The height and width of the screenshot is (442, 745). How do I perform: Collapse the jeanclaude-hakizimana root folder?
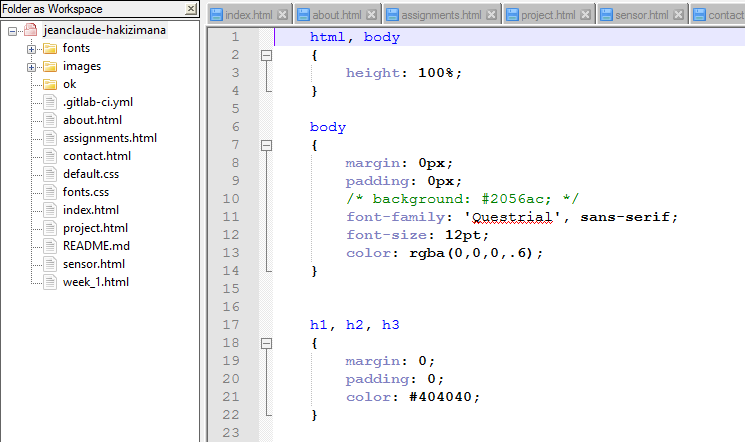click(12, 31)
